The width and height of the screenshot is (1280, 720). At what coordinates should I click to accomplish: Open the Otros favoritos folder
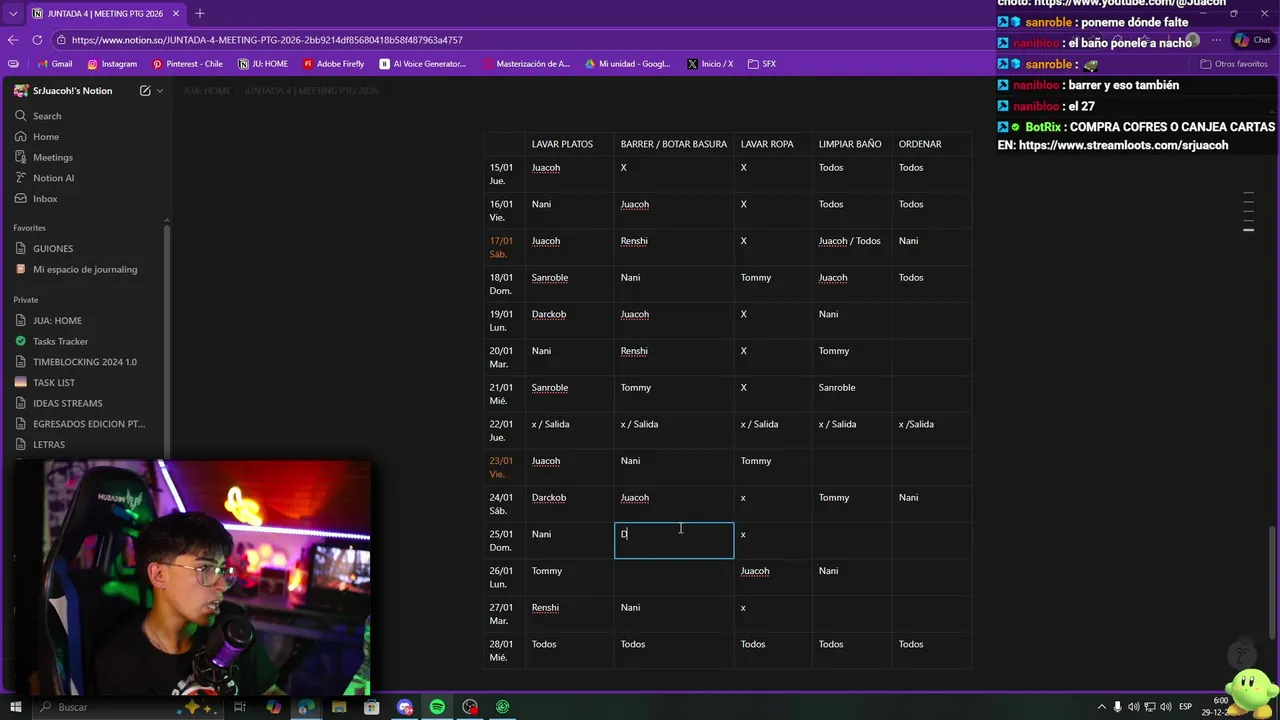pyautogui.click(x=1233, y=64)
